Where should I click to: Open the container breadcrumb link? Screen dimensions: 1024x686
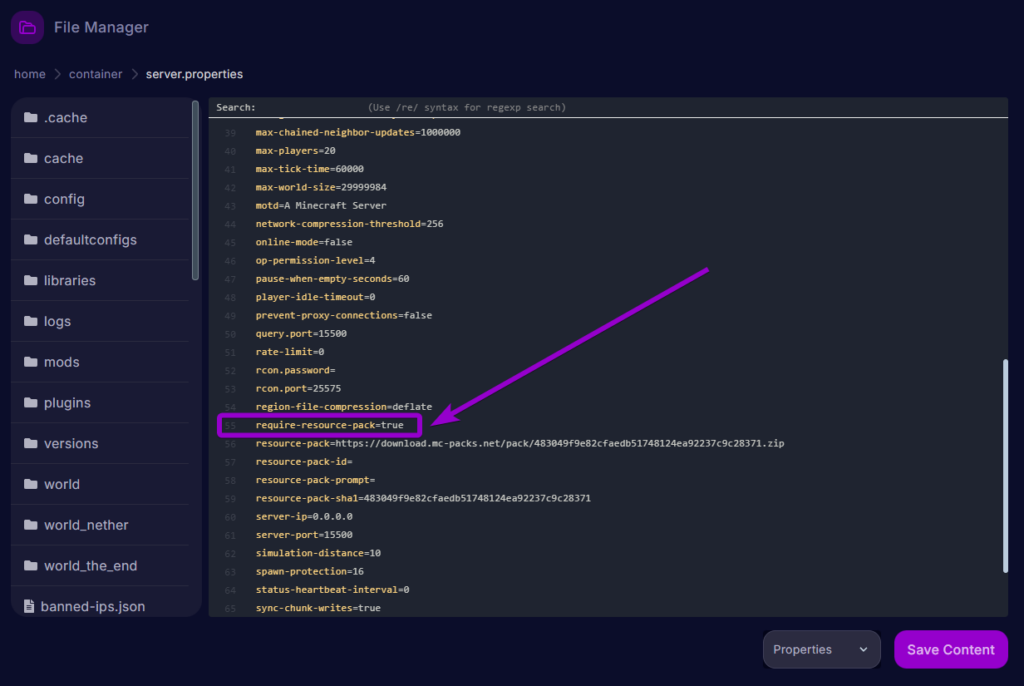tap(95, 73)
